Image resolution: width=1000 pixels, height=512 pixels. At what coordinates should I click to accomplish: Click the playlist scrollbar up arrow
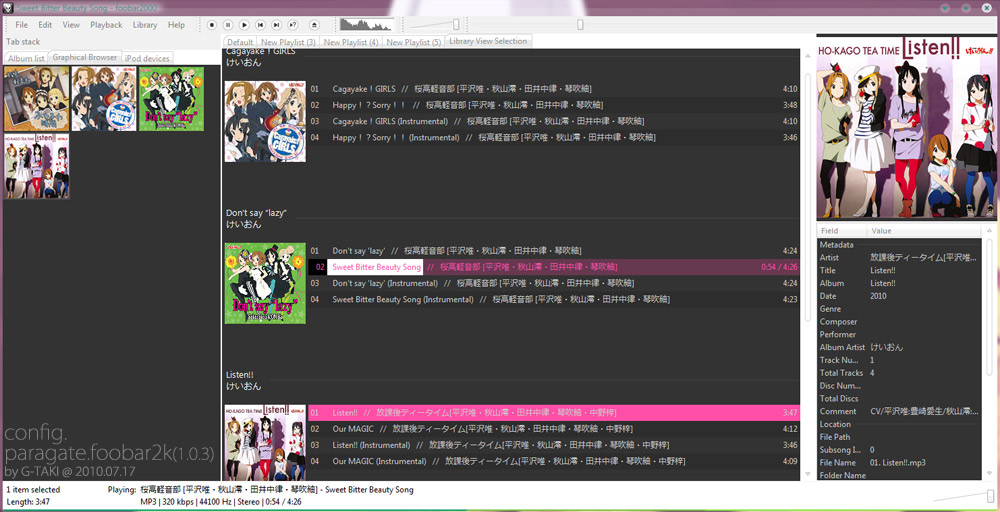pos(807,57)
